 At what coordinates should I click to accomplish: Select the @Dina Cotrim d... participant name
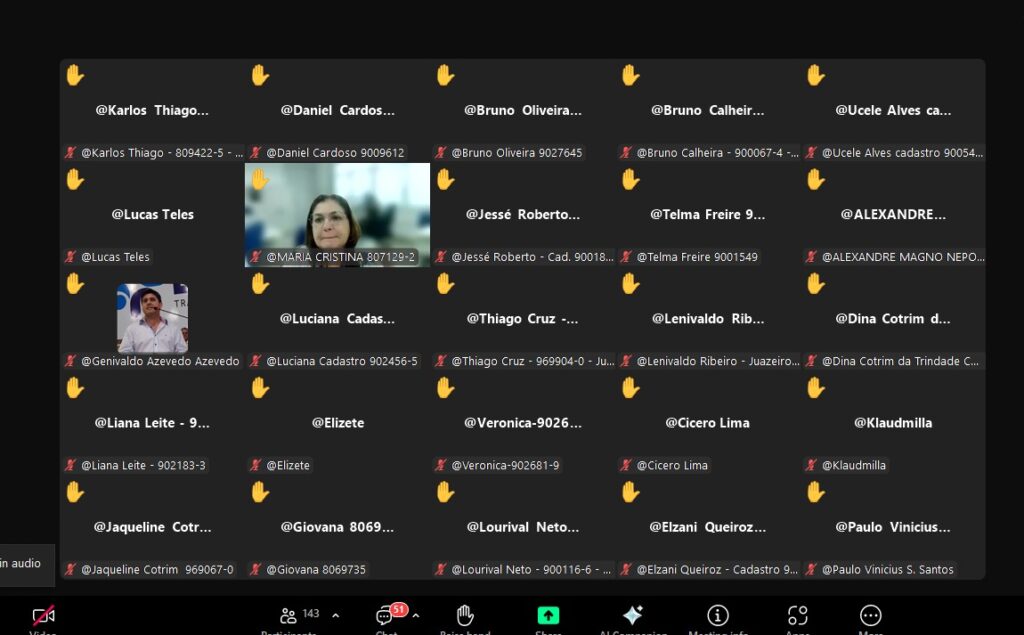893,319
